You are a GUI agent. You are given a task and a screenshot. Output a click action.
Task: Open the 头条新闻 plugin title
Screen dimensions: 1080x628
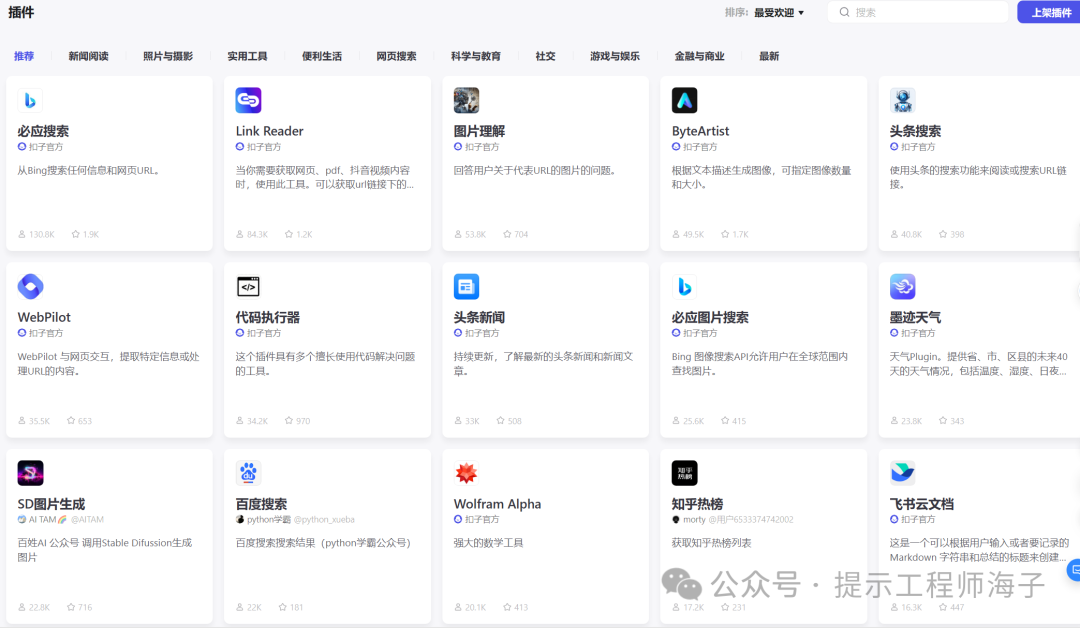pyautogui.click(x=479, y=317)
